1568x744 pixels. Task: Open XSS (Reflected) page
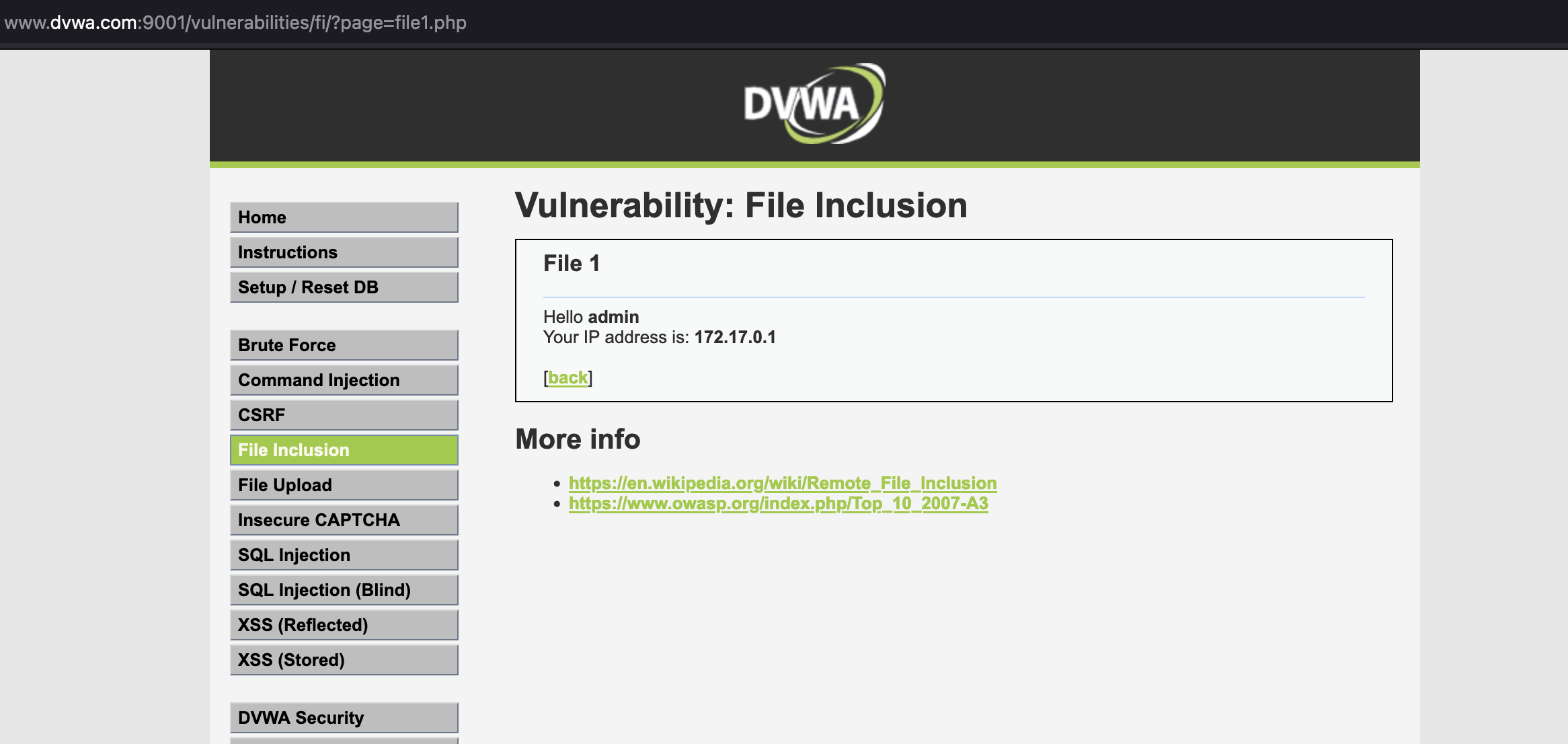(344, 625)
